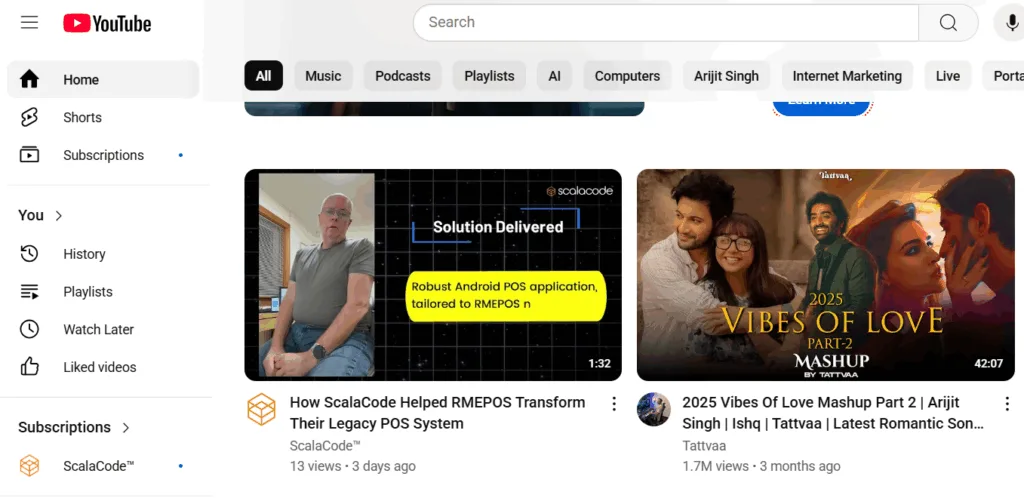This screenshot has width=1024, height=498.
Task: Start voice search with microphone icon
Action: pos(1011,23)
